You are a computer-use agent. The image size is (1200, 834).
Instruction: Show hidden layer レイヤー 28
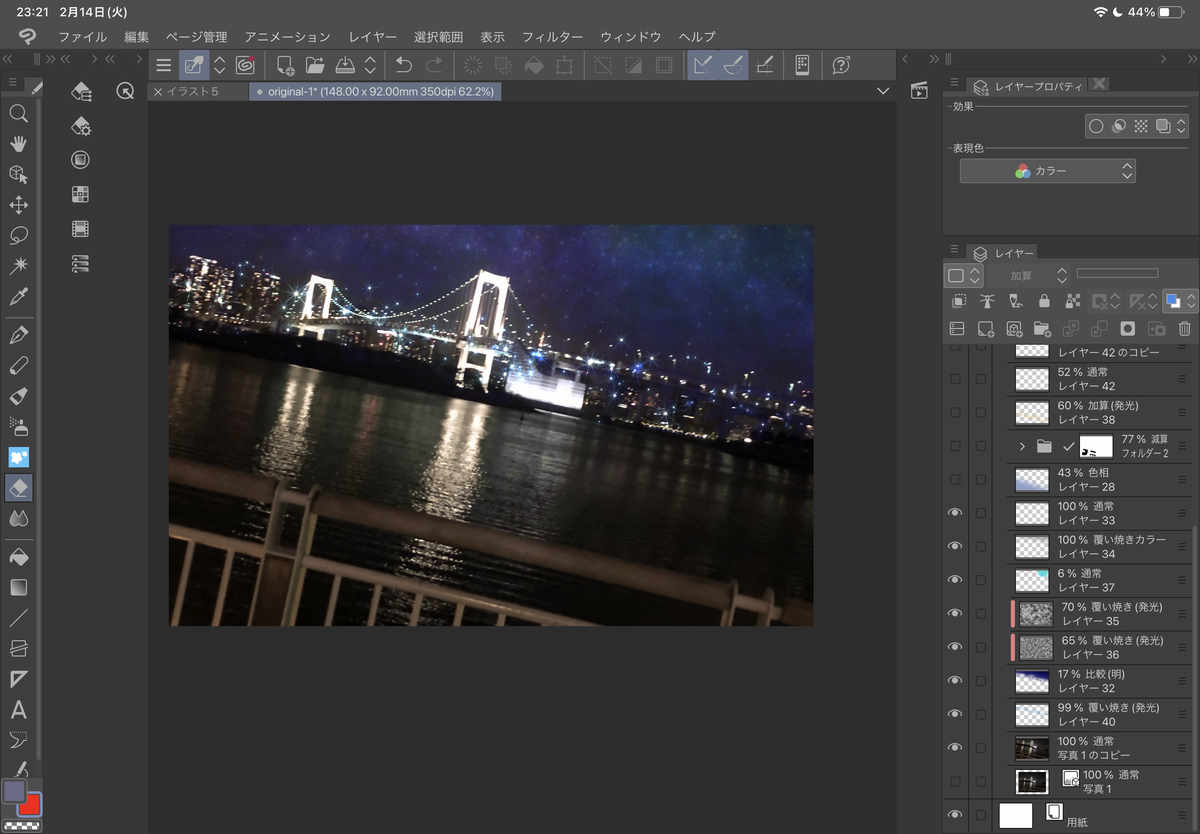pos(955,479)
